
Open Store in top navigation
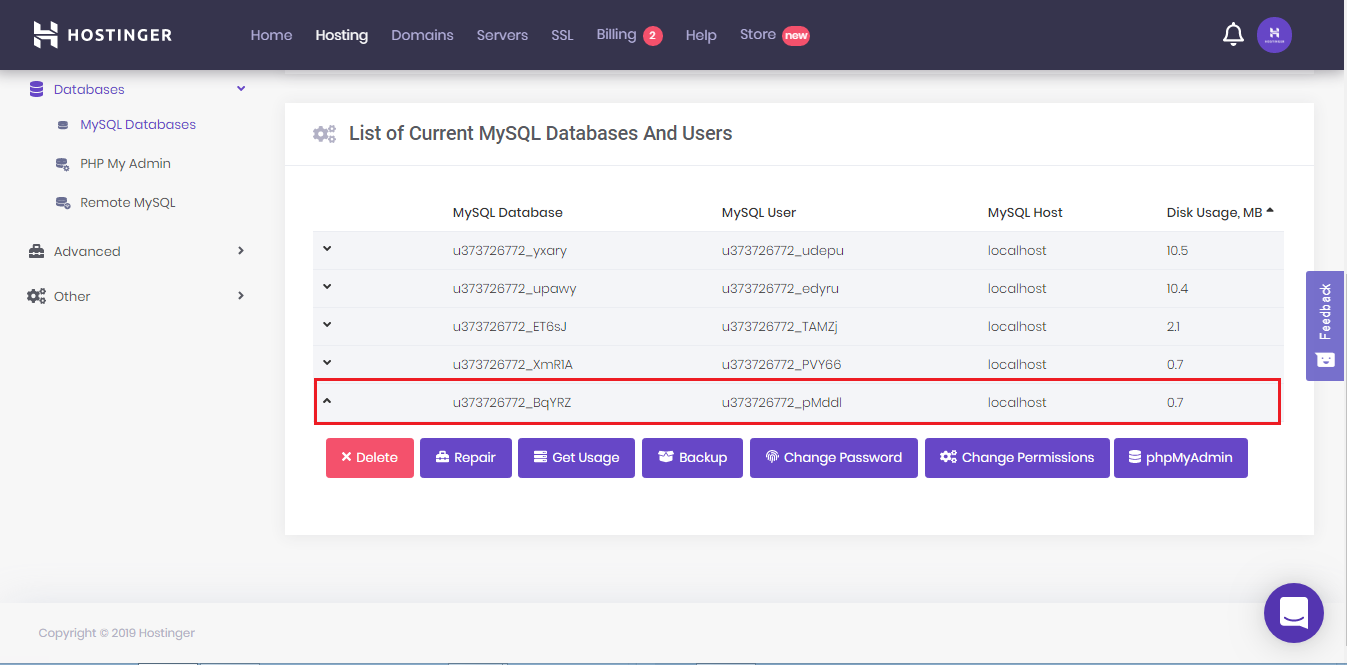click(x=758, y=35)
